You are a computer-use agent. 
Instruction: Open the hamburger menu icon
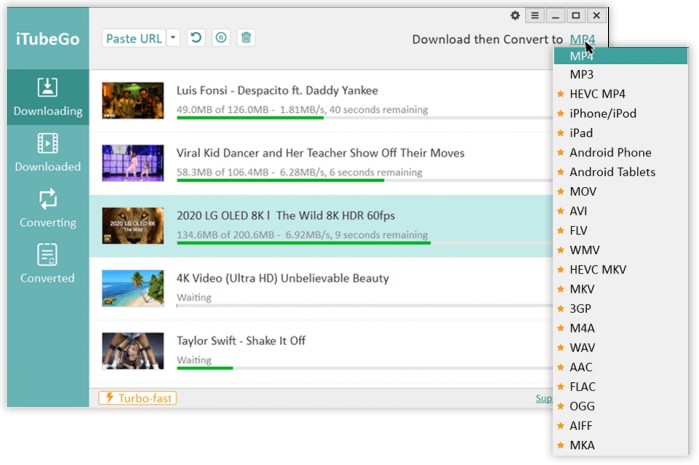click(x=535, y=16)
